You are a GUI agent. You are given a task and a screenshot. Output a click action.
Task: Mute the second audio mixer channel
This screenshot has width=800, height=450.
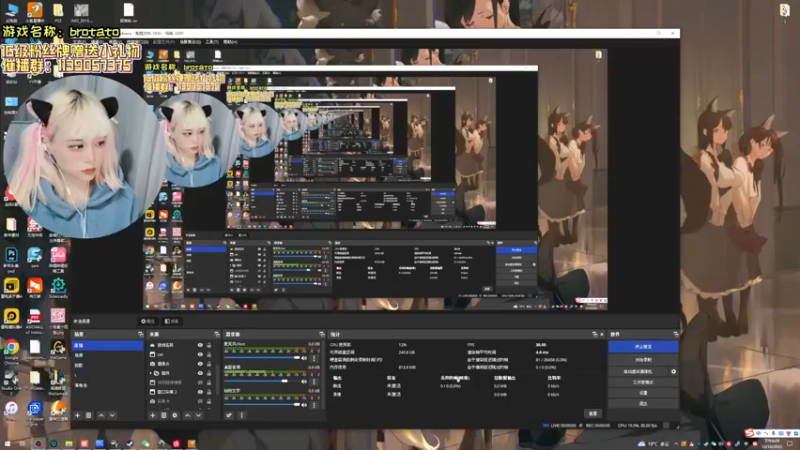(305, 381)
